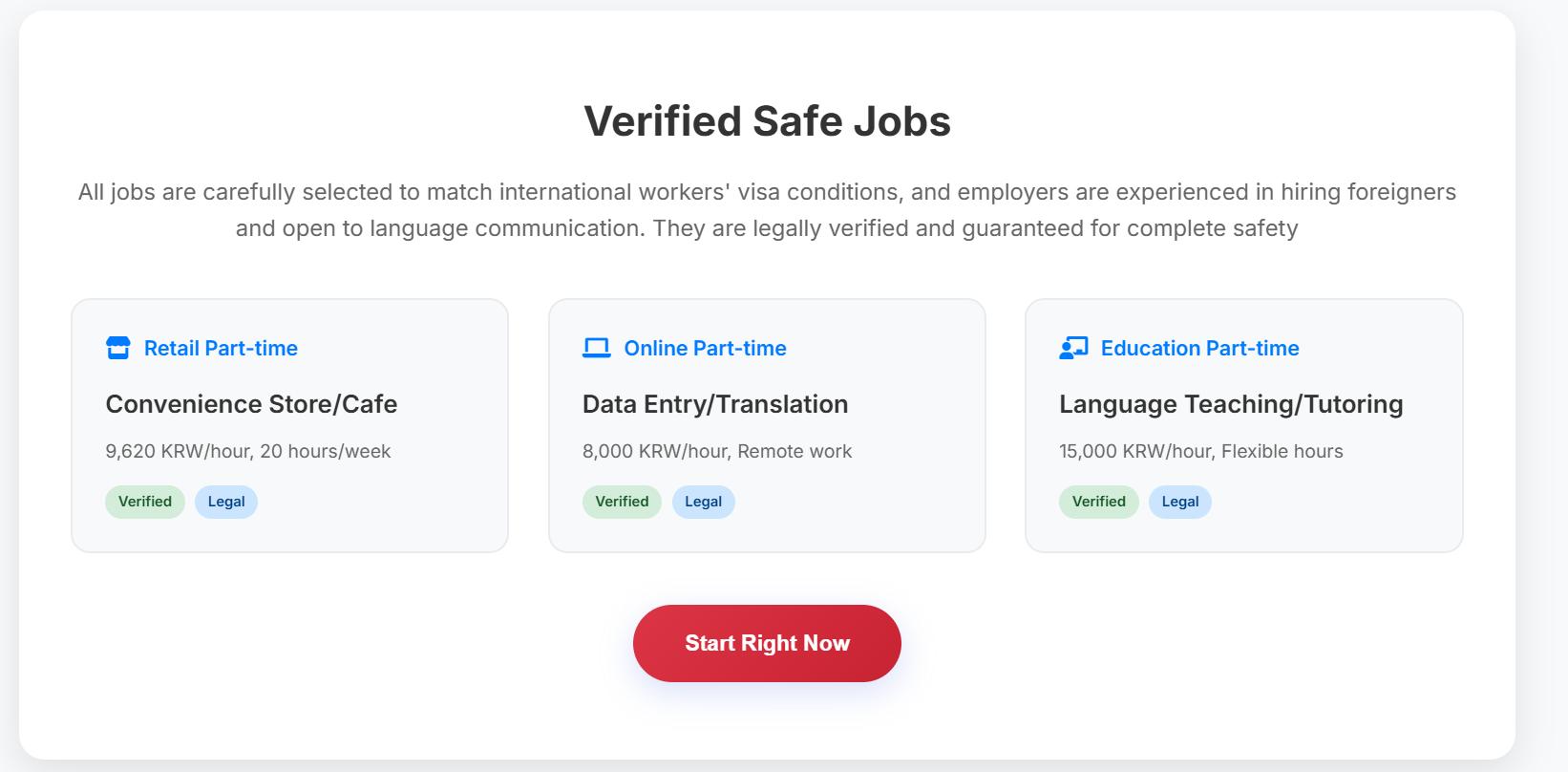1568x772 pixels.
Task: Click the 15,000 KRW/hour Flexible hours text
Action: [x=1200, y=451]
